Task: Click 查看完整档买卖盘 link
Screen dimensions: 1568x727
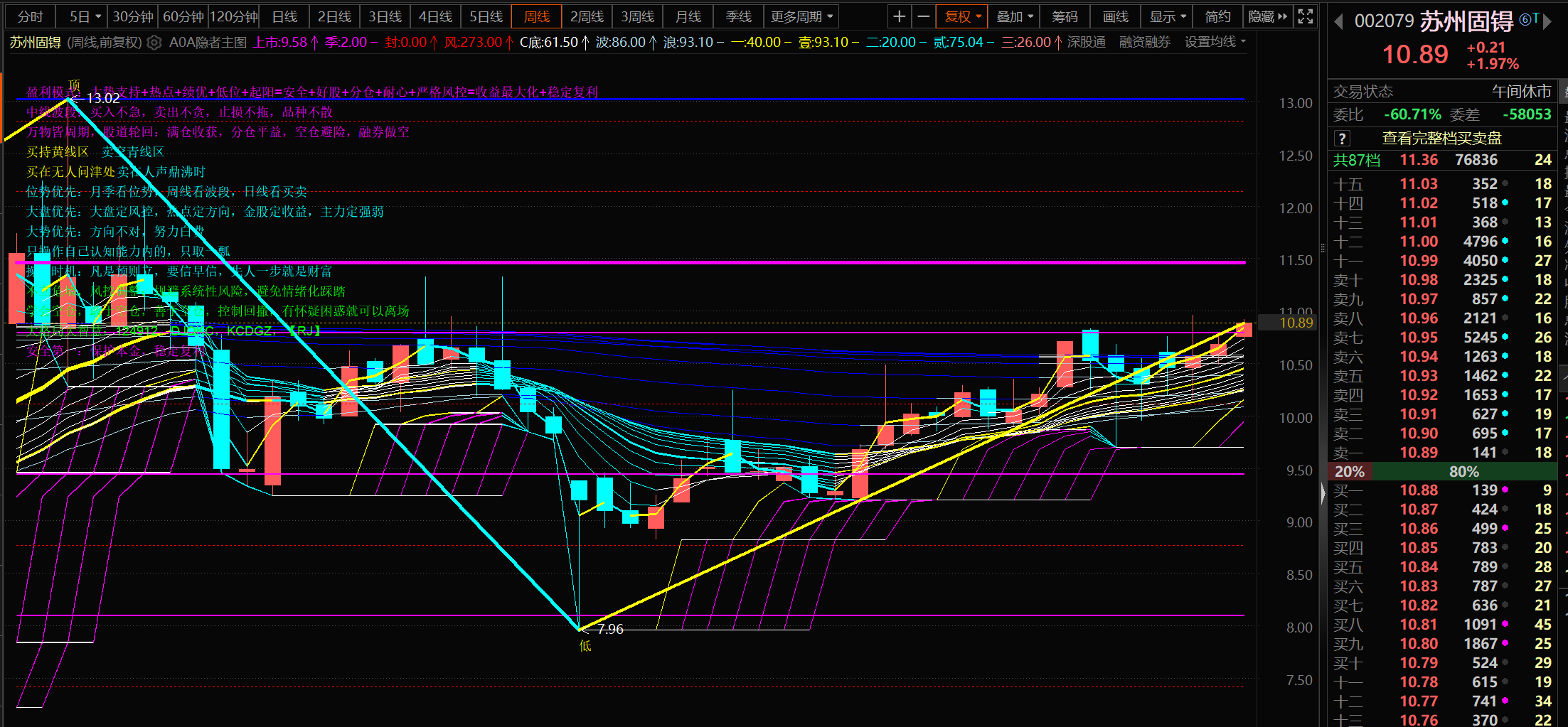Action: coord(1441,139)
